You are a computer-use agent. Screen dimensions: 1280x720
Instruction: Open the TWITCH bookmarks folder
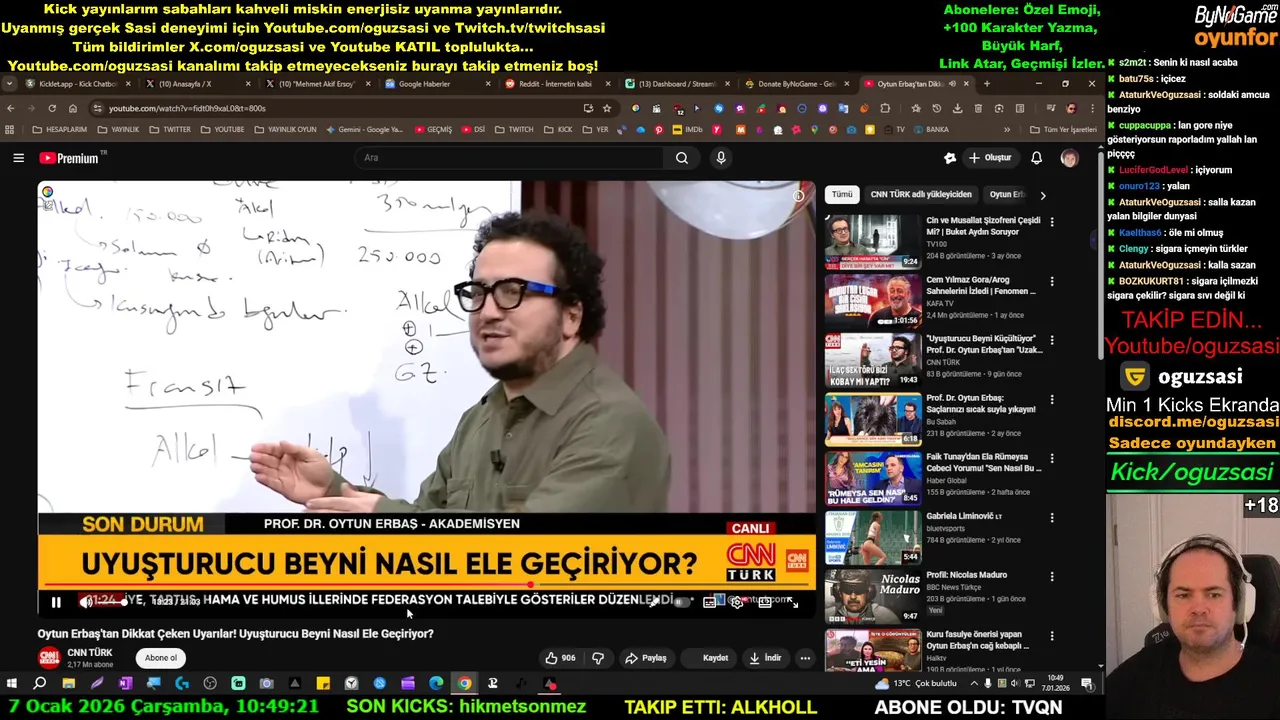[514, 129]
